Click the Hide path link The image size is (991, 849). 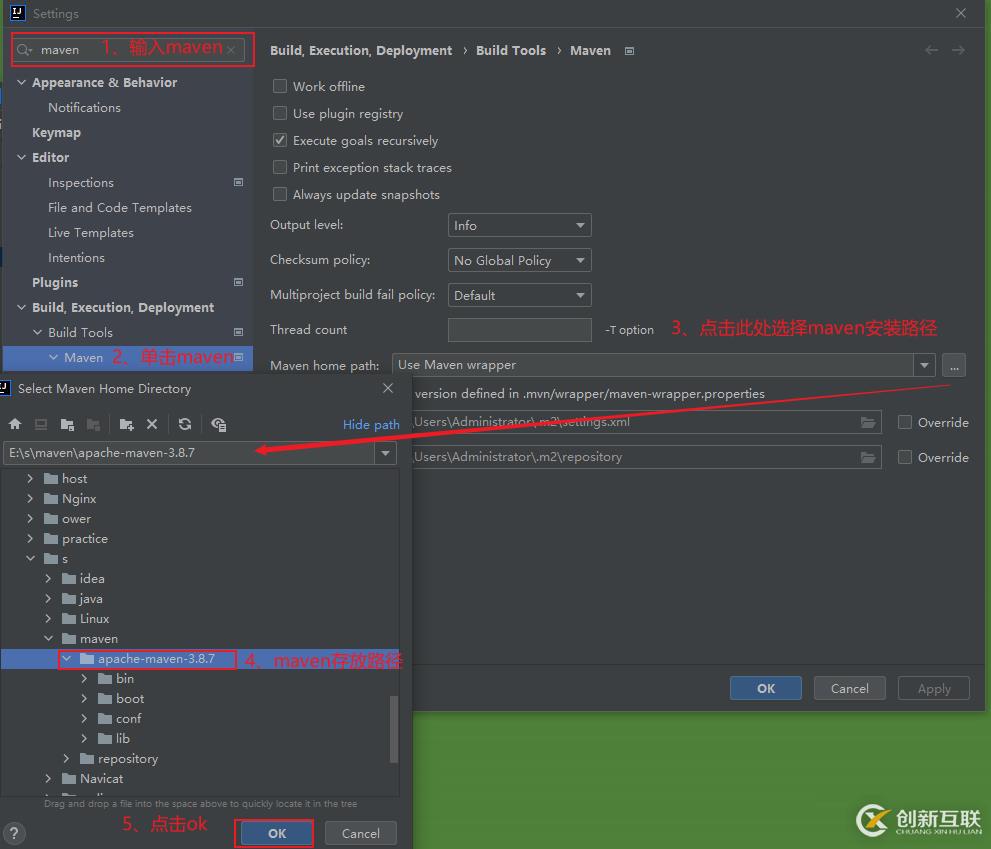(371, 425)
